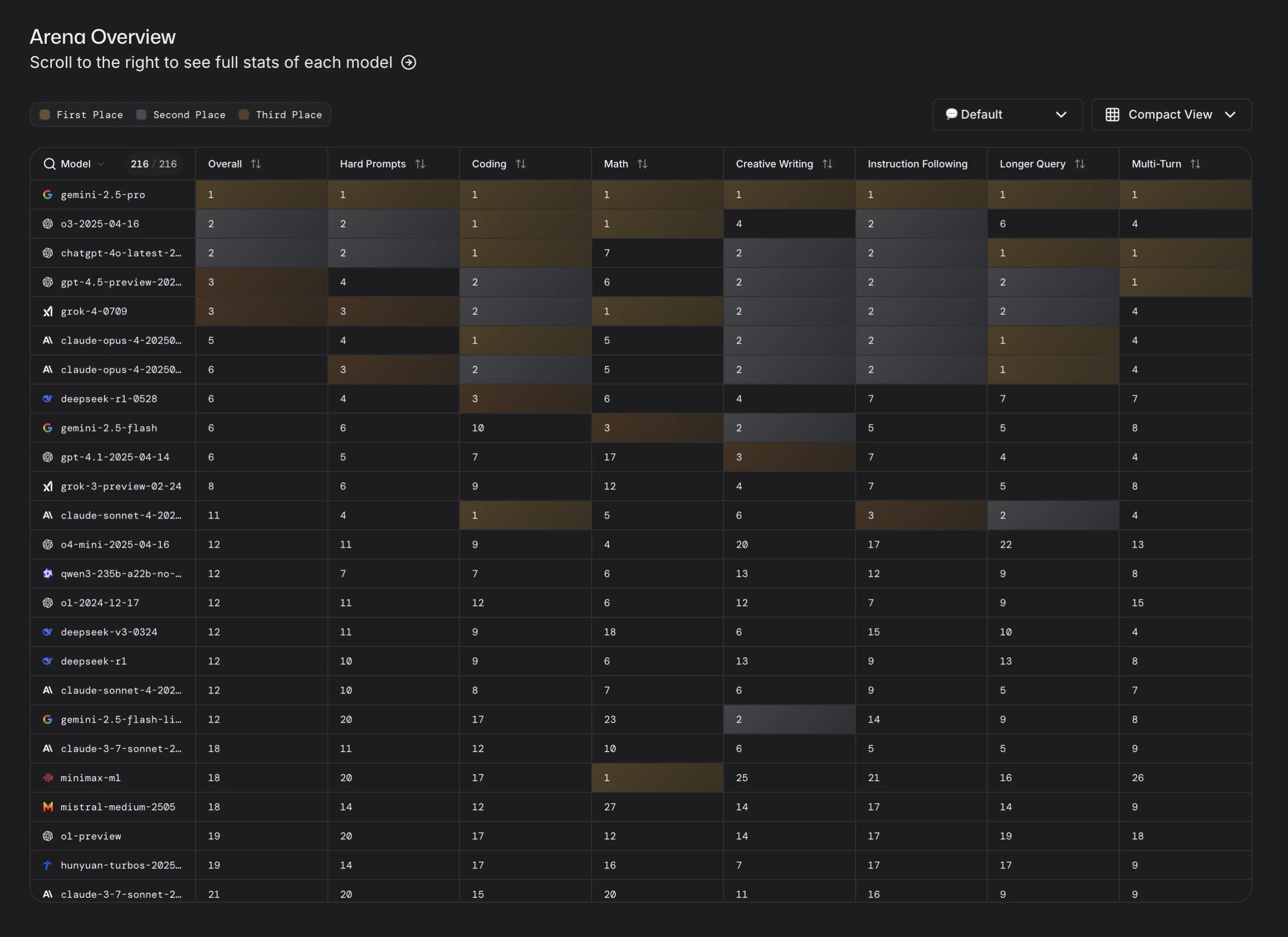Sort the Longer Query column

click(1080, 164)
